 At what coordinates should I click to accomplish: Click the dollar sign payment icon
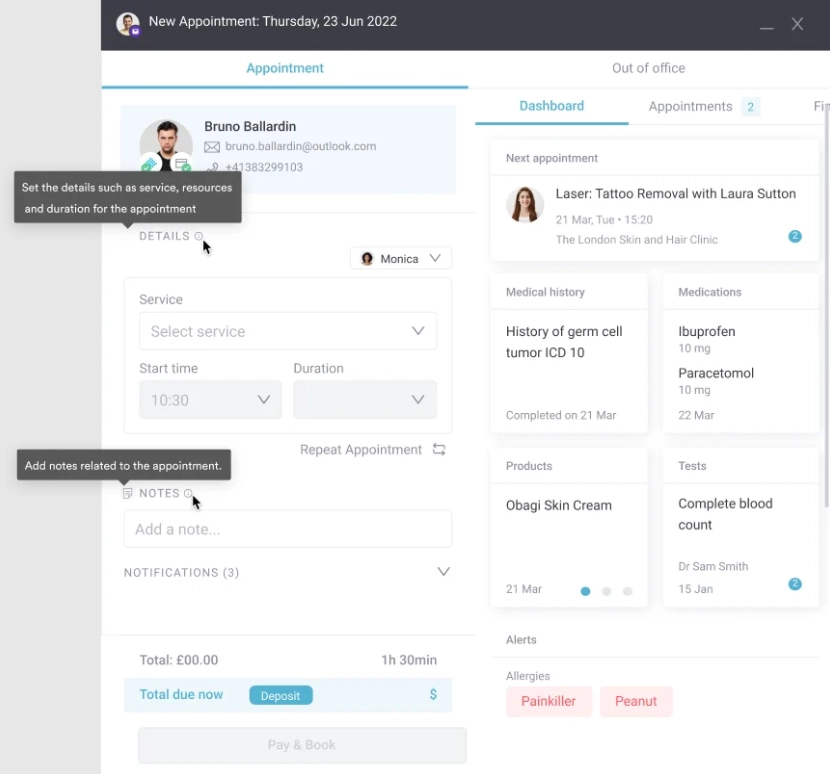tap(433, 694)
